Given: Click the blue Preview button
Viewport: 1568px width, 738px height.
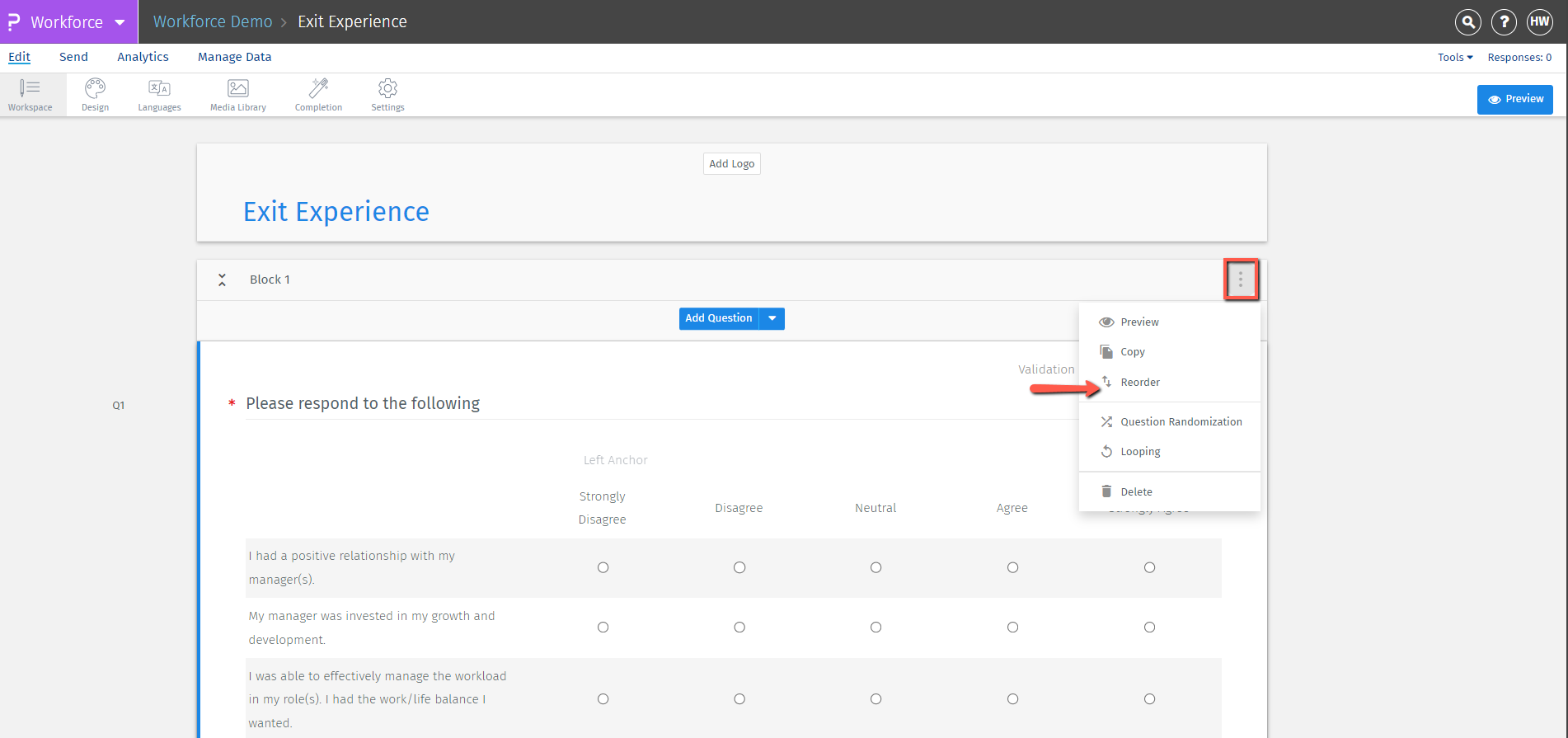Looking at the screenshot, I should click(x=1514, y=99).
